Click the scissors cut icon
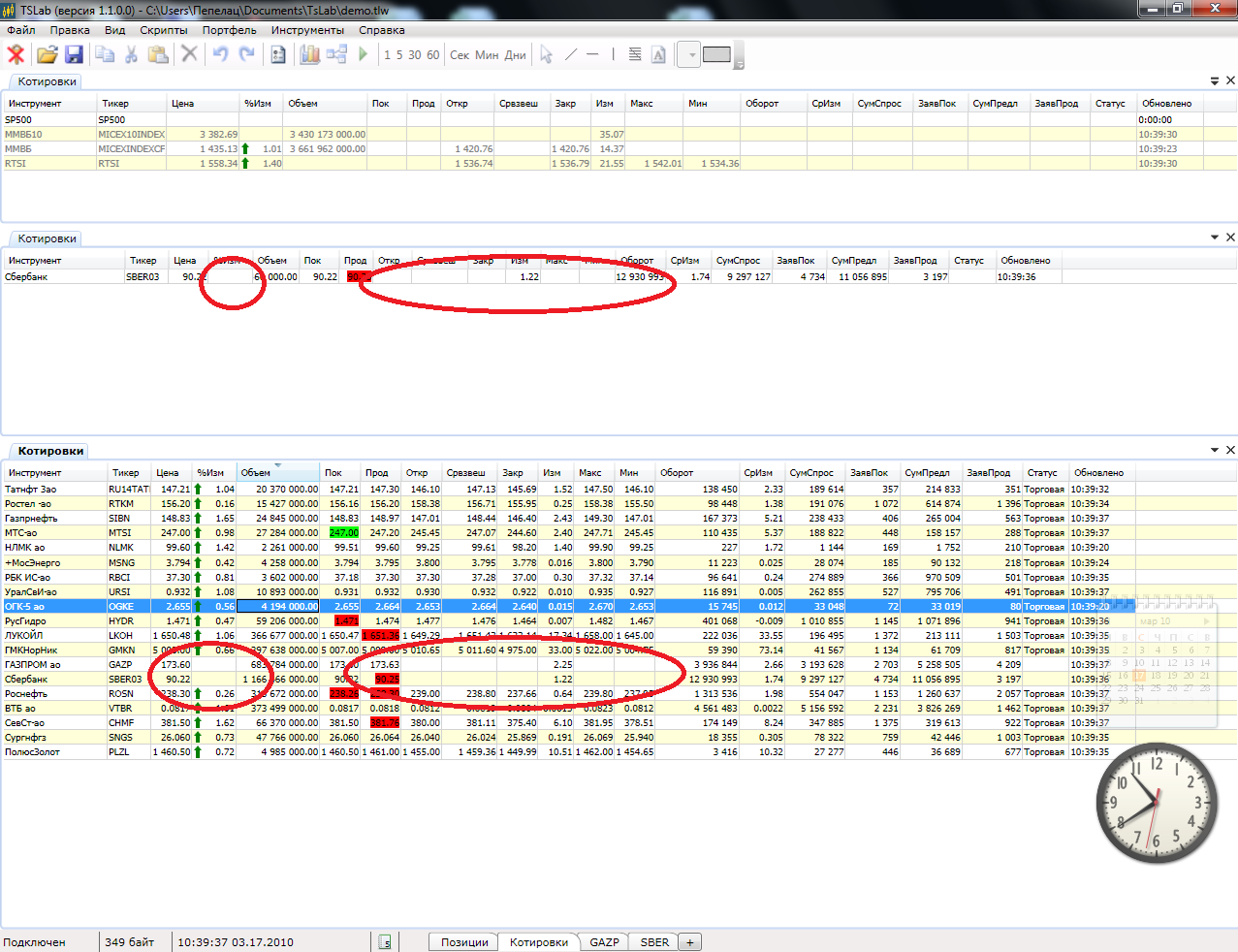 pyautogui.click(x=131, y=54)
